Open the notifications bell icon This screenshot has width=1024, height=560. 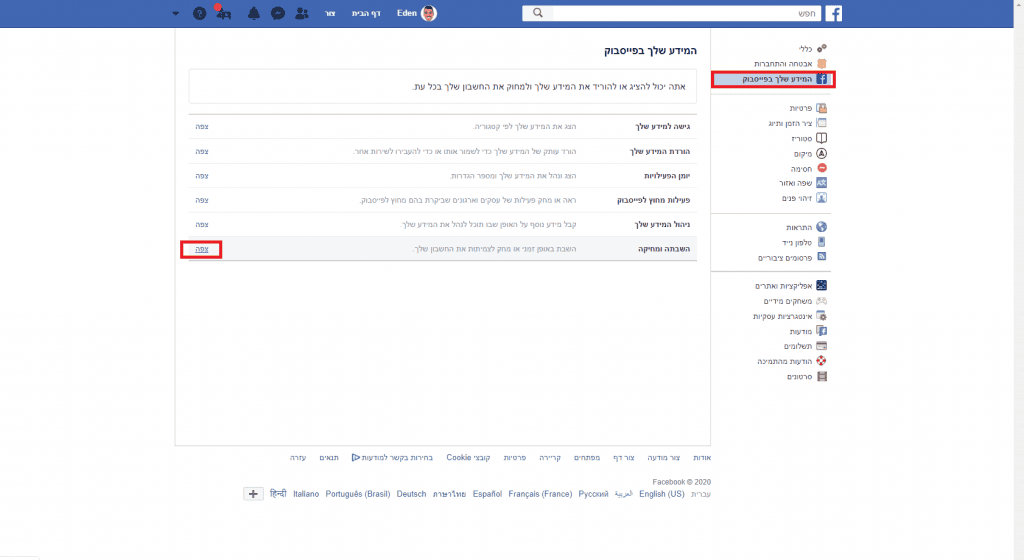[253, 13]
